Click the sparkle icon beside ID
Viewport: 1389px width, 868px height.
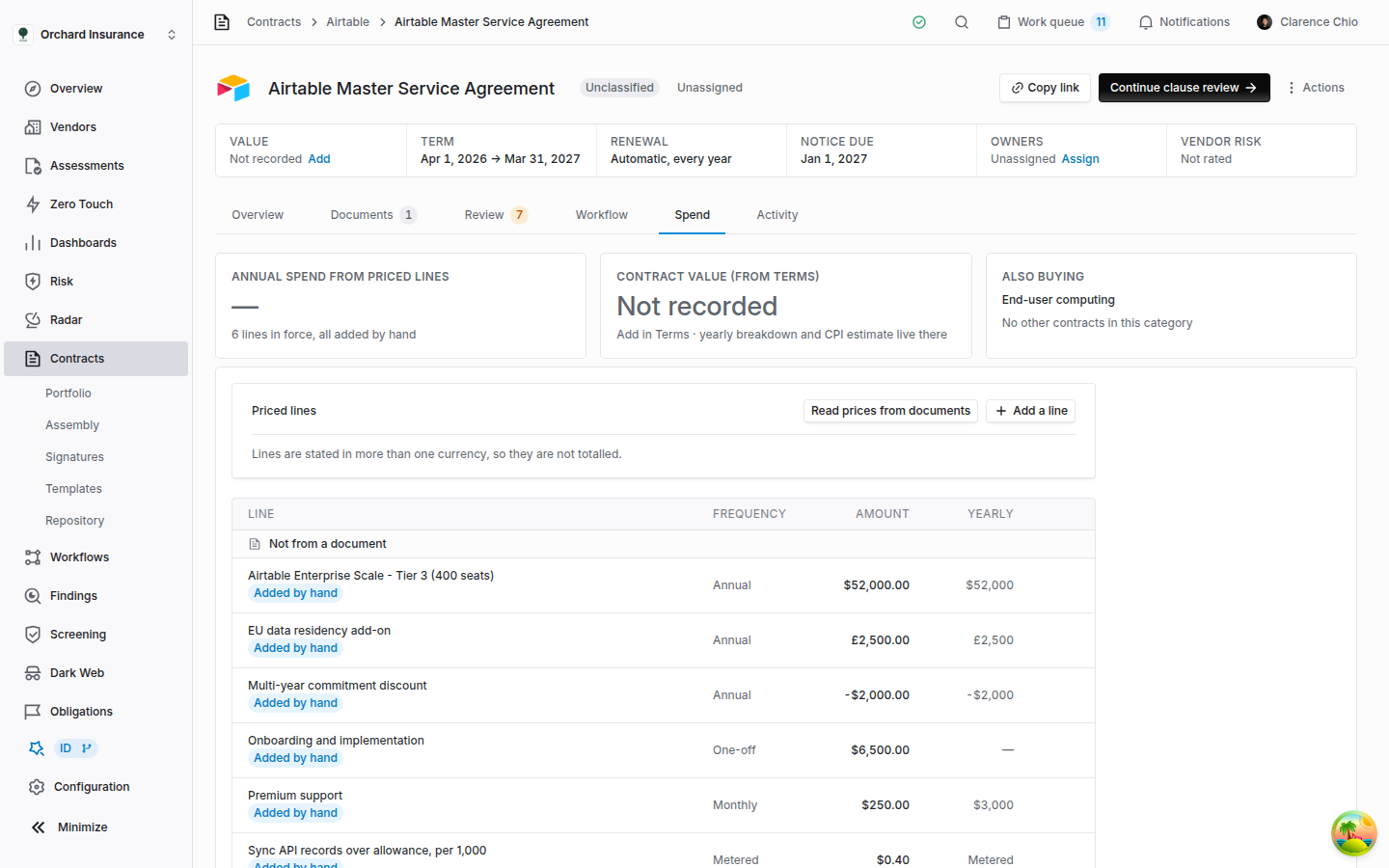pyautogui.click(x=37, y=748)
